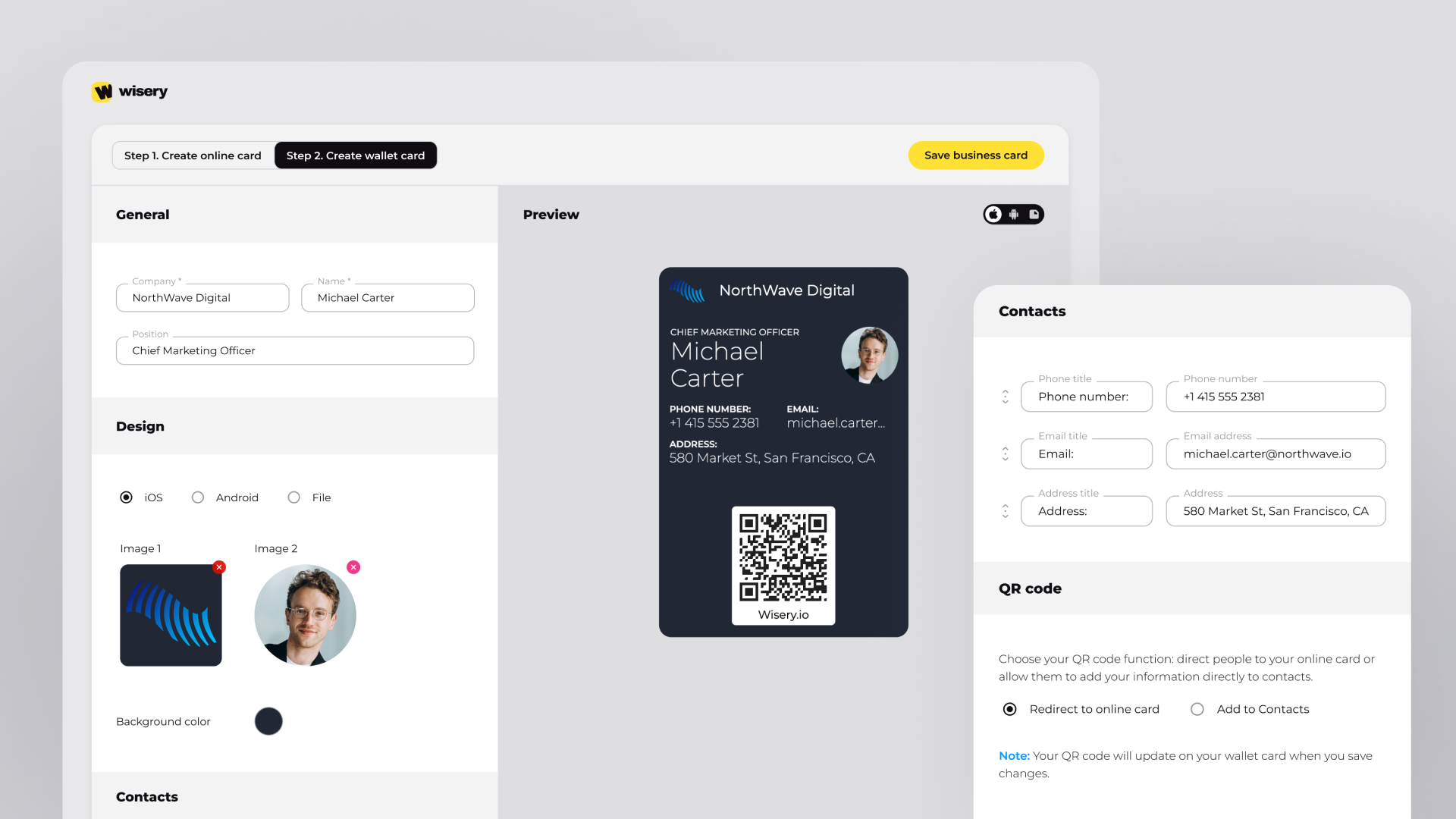The height and width of the screenshot is (819, 1456).
Task: Enable the Add to Contacts QR option
Action: [x=1197, y=709]
